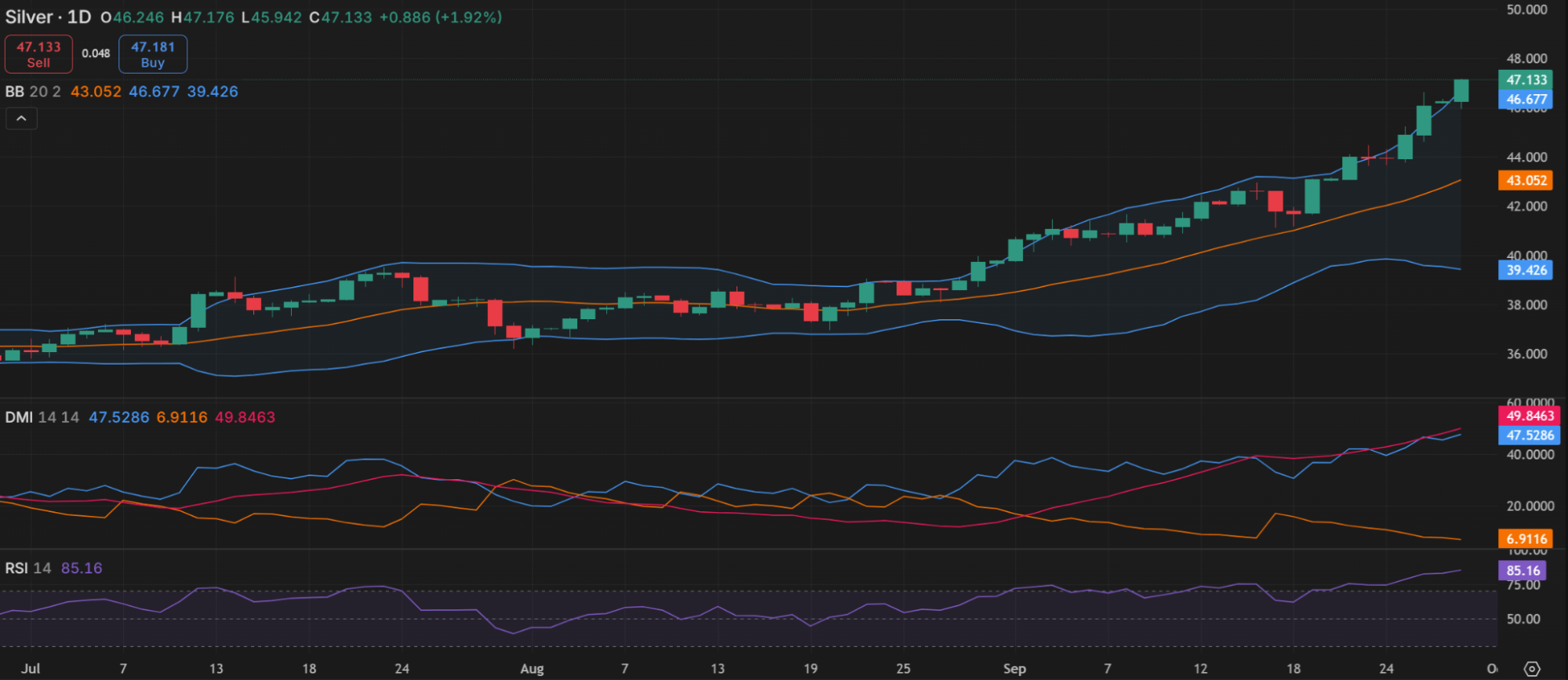The height and width of the screenshot is (680, 1568).
Task: Click the blue 39.426 lower band label
Action: (1525, 271)
